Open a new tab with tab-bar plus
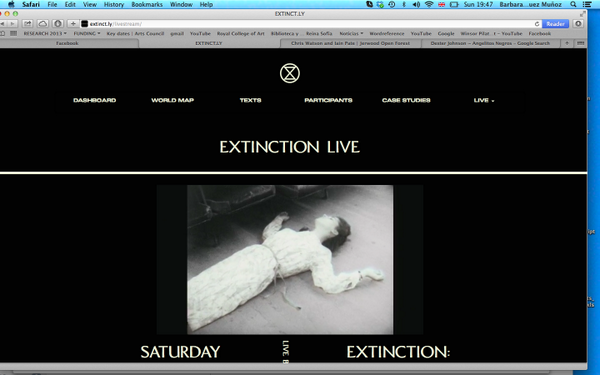600x375 pixels. pyautogui.click(x=567, y=43)
